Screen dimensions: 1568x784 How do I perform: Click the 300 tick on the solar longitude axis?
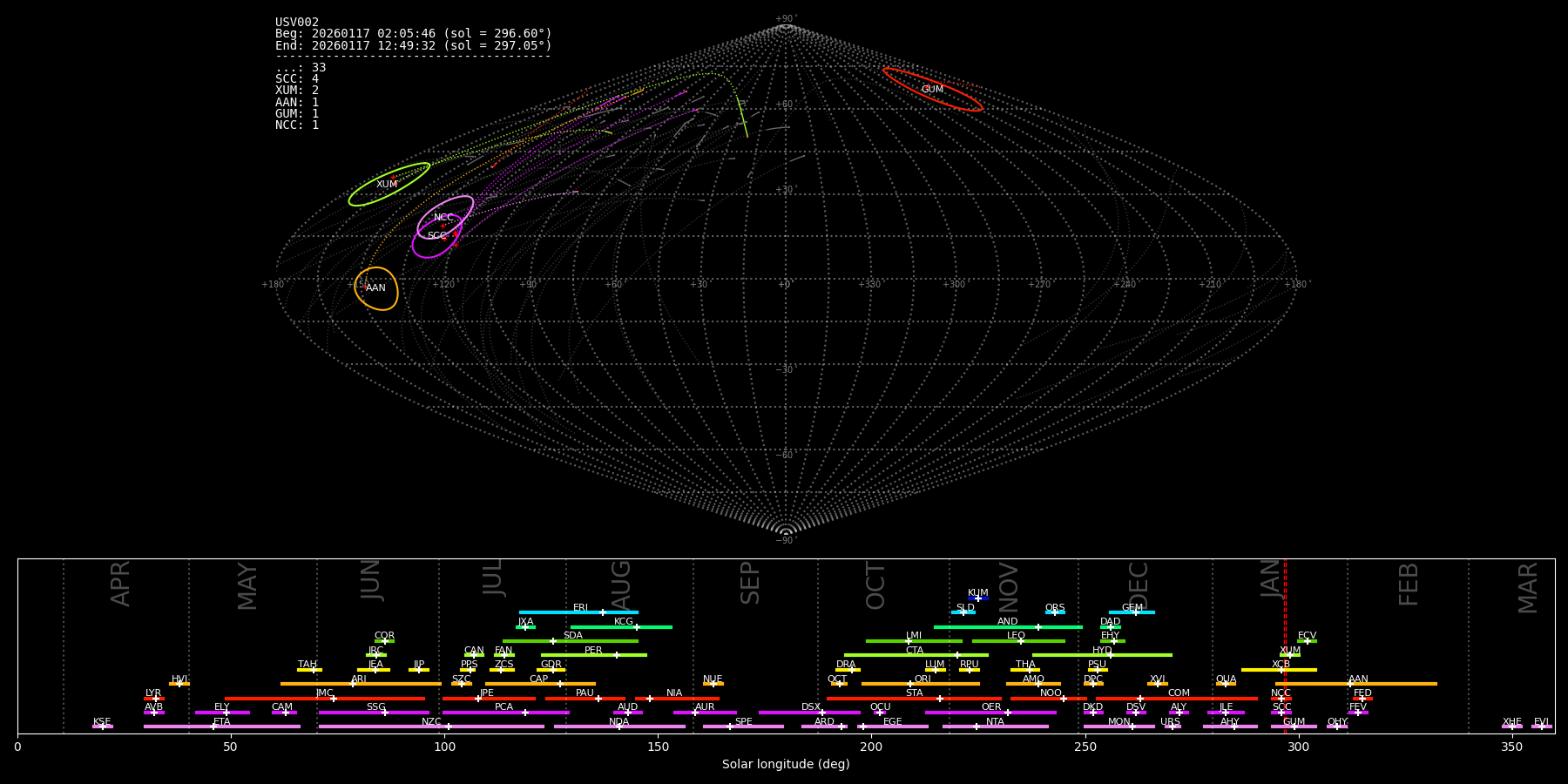pos(1298,747)
